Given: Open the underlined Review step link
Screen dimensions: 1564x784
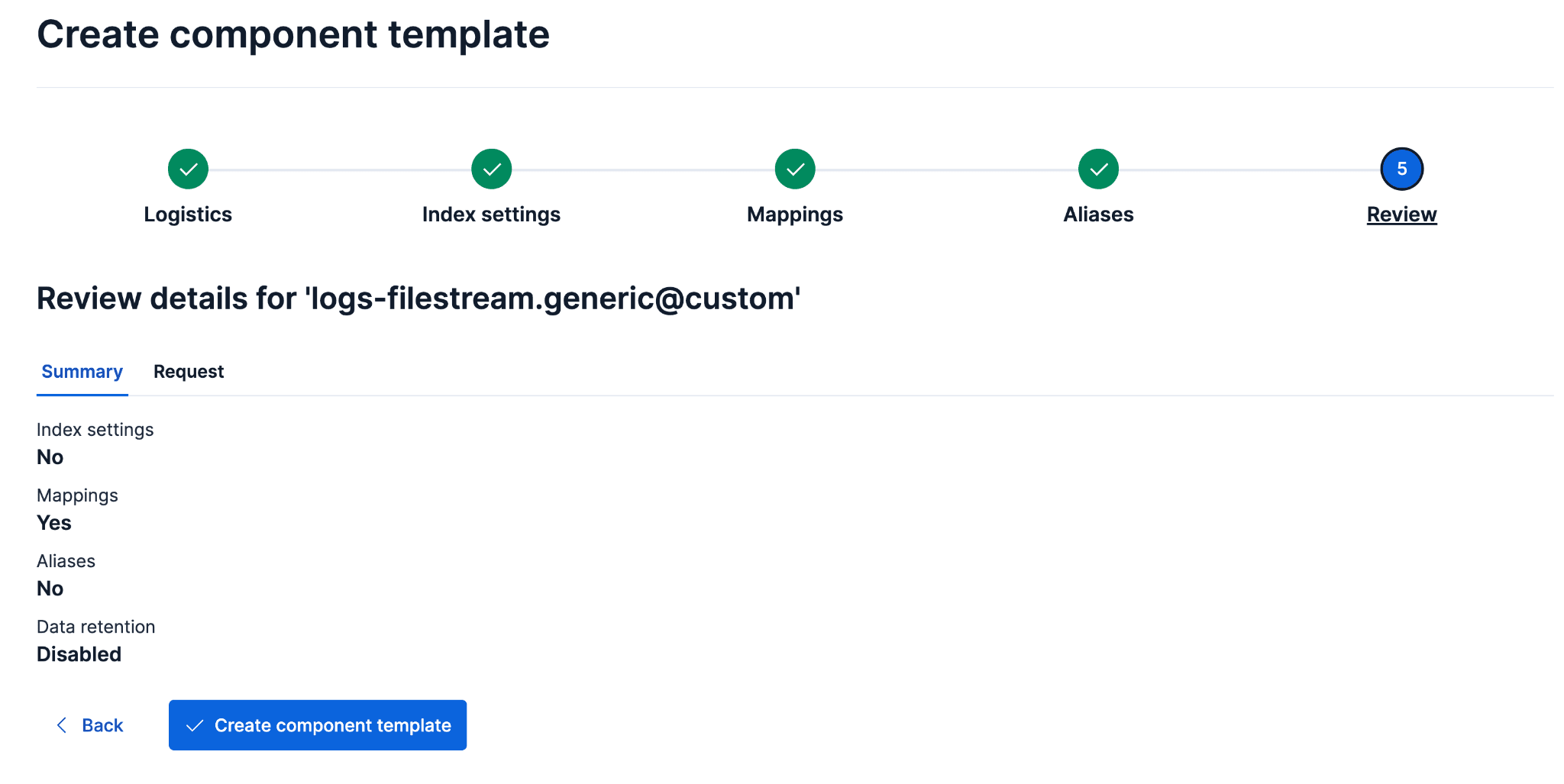Looking at the screenshot, I should click(1401, 215).
